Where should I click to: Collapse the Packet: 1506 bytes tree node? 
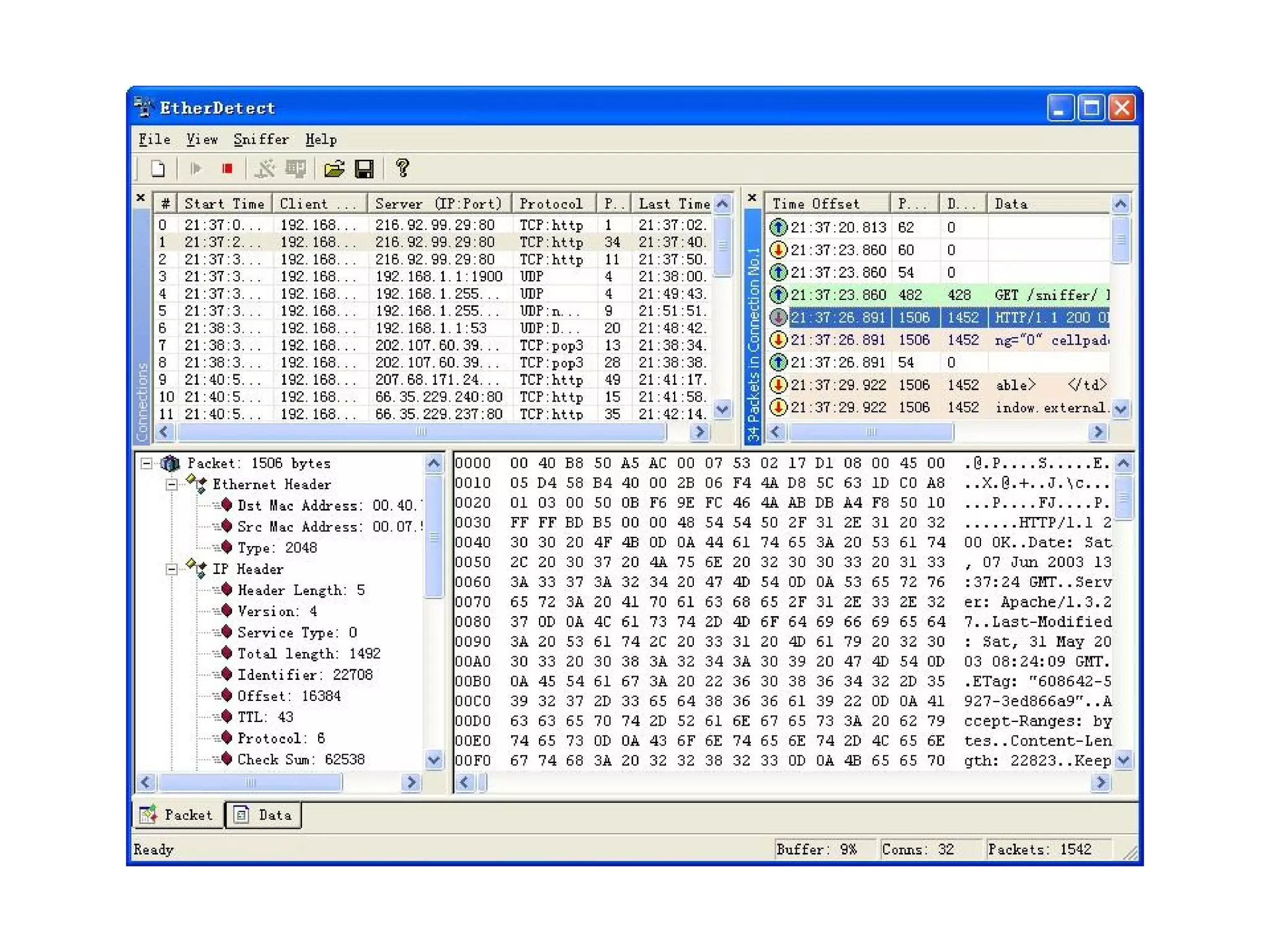[x=146, y=464]
